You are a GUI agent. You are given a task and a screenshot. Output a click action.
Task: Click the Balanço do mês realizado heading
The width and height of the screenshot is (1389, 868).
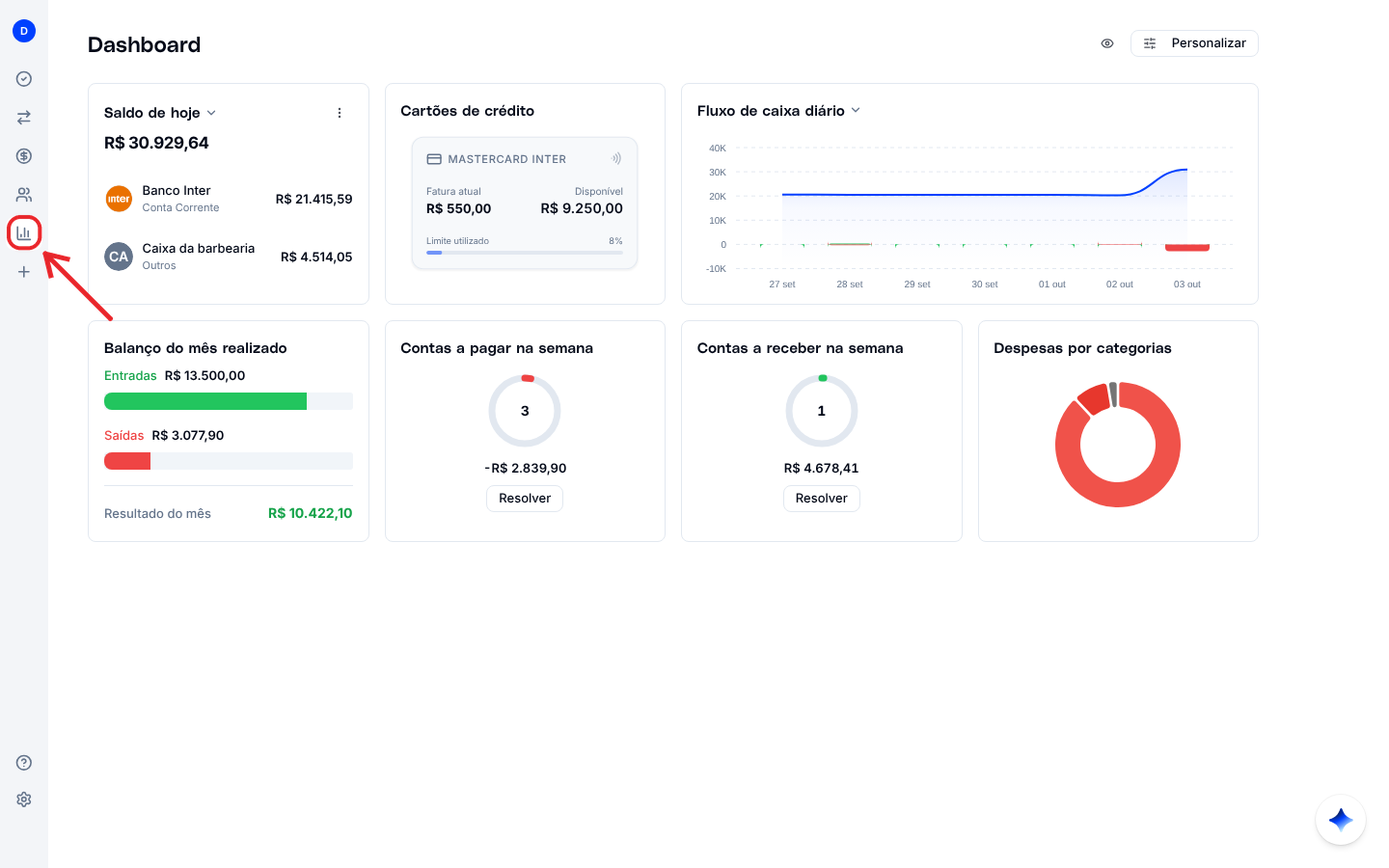196,348
